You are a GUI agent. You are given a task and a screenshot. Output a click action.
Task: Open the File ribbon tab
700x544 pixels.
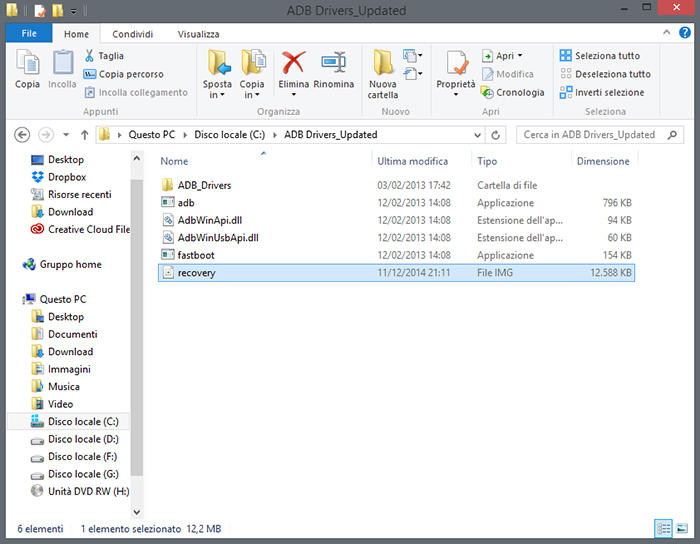pos(29,33)
